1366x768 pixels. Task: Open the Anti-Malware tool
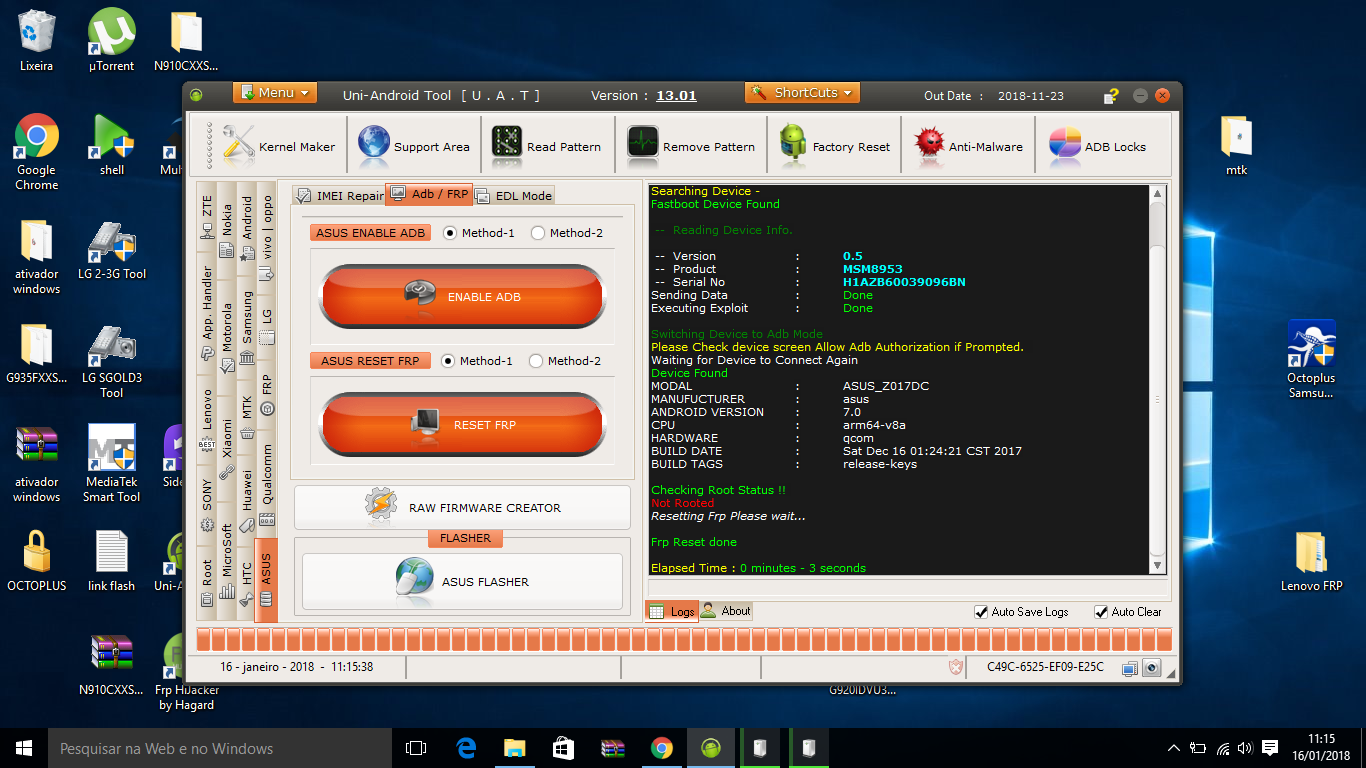(968, 146)
